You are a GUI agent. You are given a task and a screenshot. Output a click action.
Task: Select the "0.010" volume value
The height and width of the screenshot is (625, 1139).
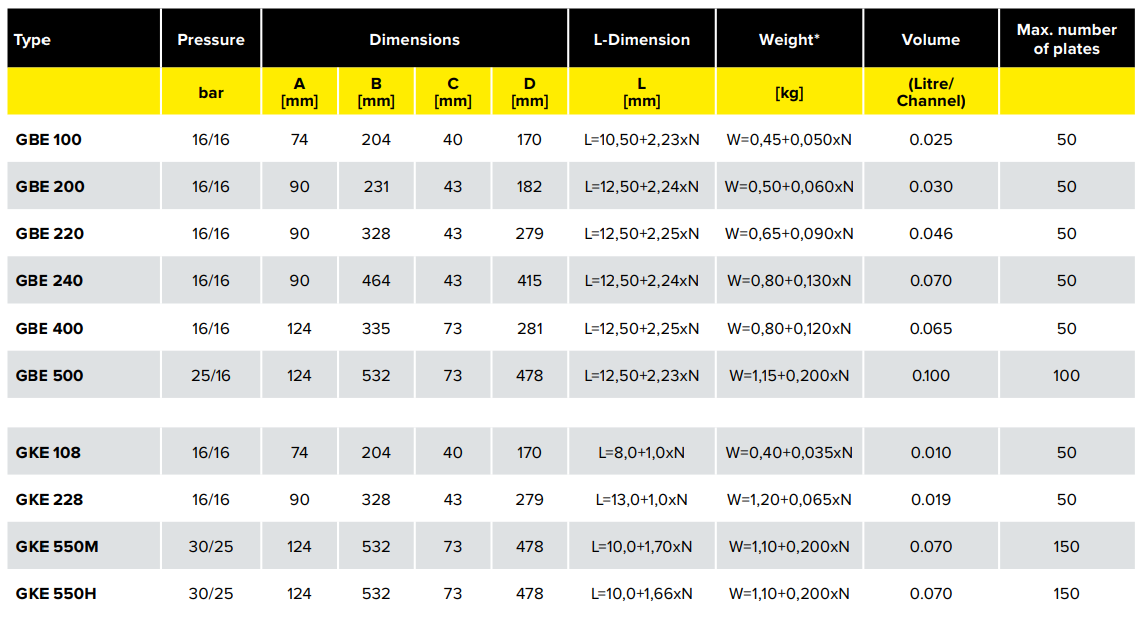click(931, 453)
